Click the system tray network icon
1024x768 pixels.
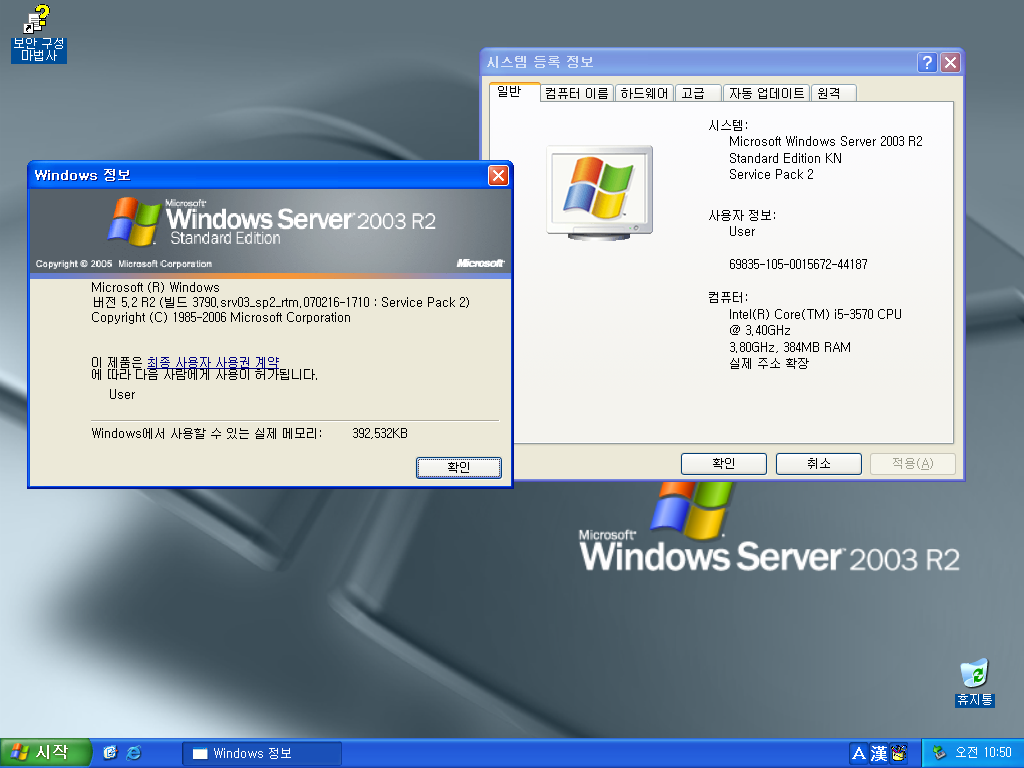[939, 752]
